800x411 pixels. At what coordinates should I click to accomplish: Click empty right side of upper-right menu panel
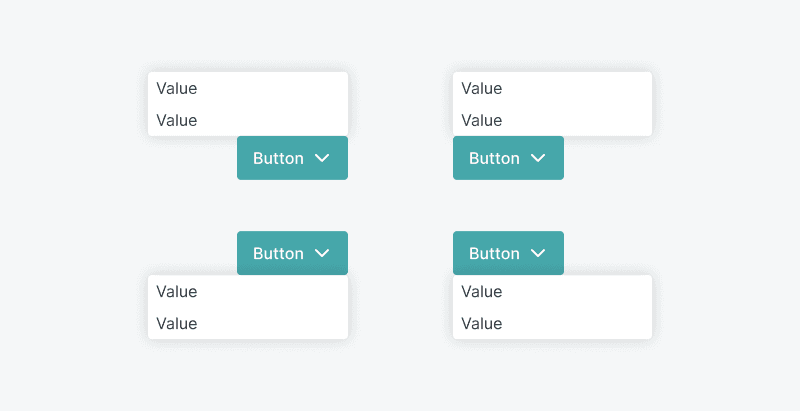(x=605, y=104)
